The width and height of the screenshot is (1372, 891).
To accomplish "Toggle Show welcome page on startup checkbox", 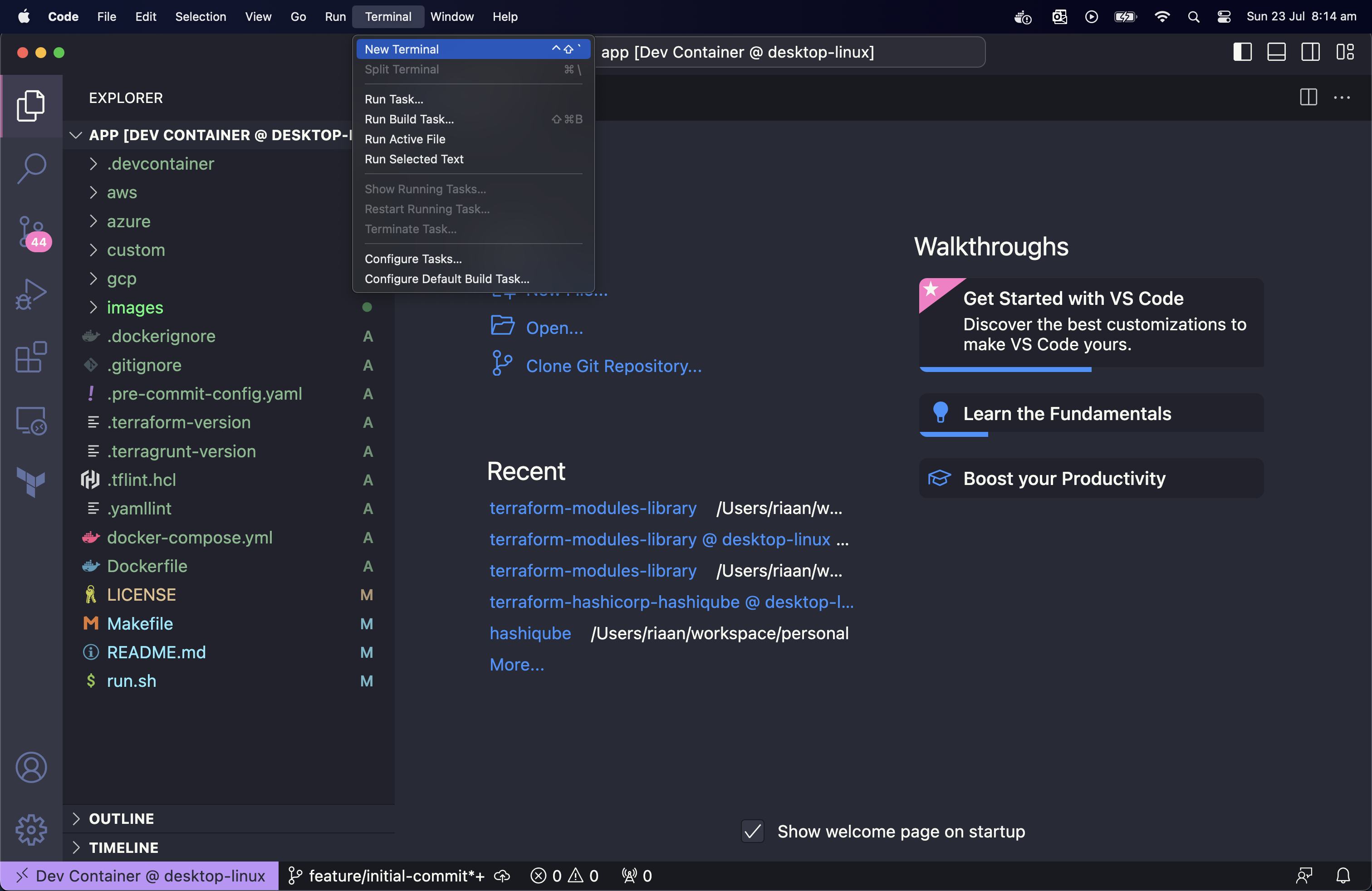I will click(x=752, y=831).
